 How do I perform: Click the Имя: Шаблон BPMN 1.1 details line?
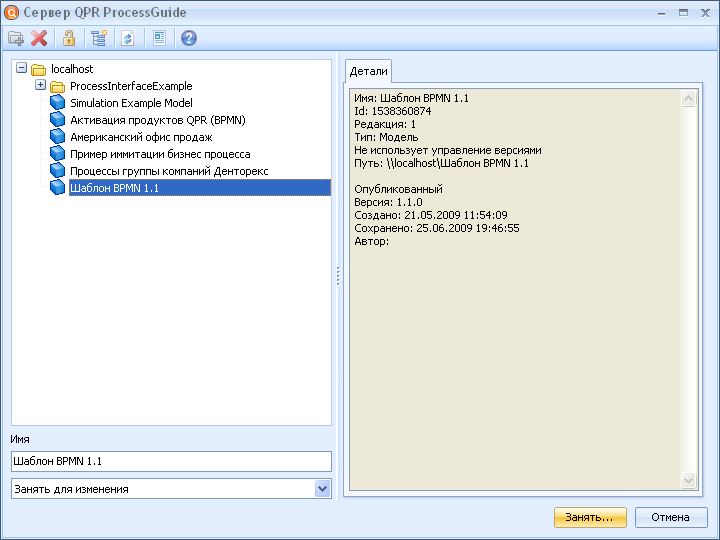[x=411, y=98]
